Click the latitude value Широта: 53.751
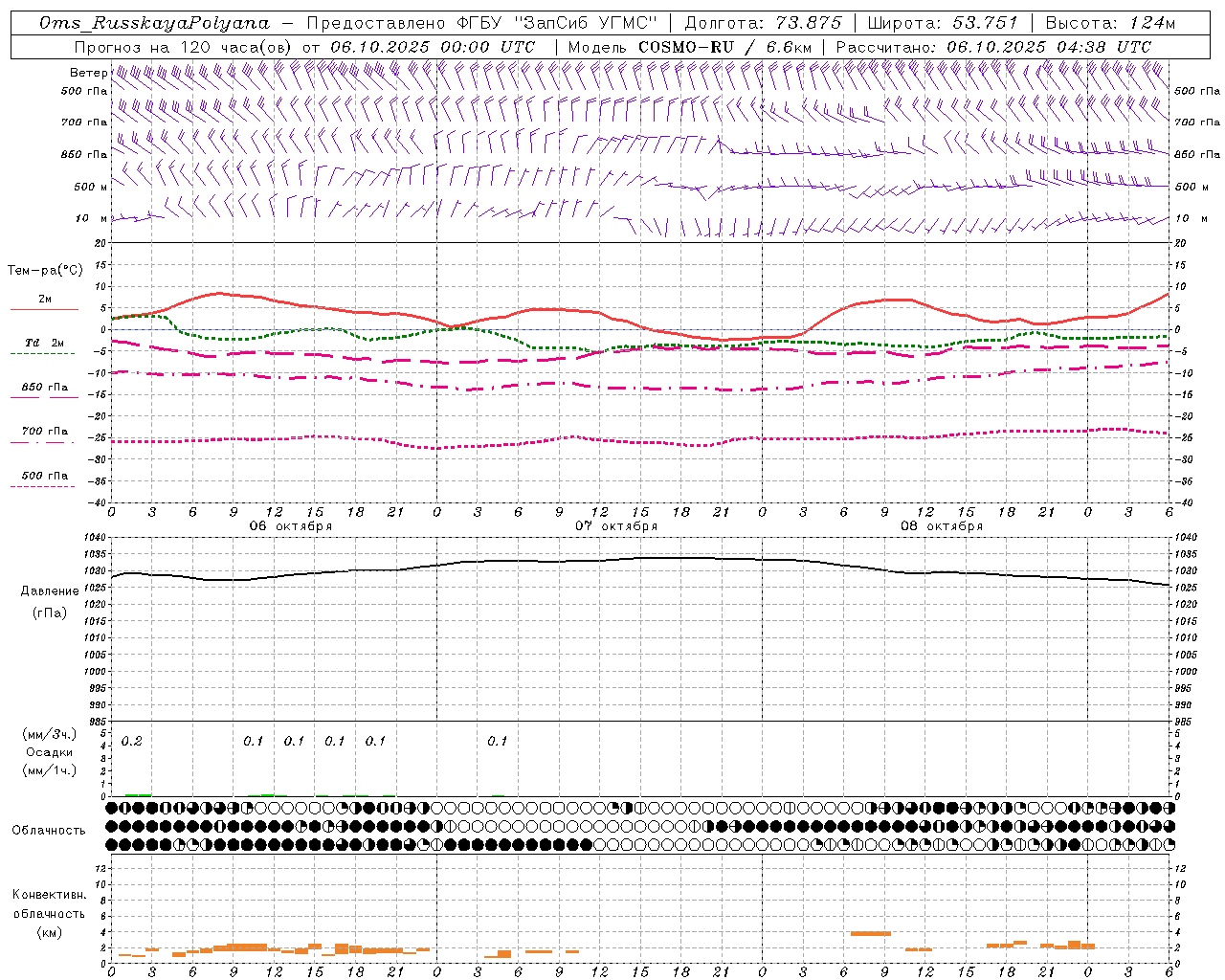Screen dimensions: 1225x980 coord(943,23)
